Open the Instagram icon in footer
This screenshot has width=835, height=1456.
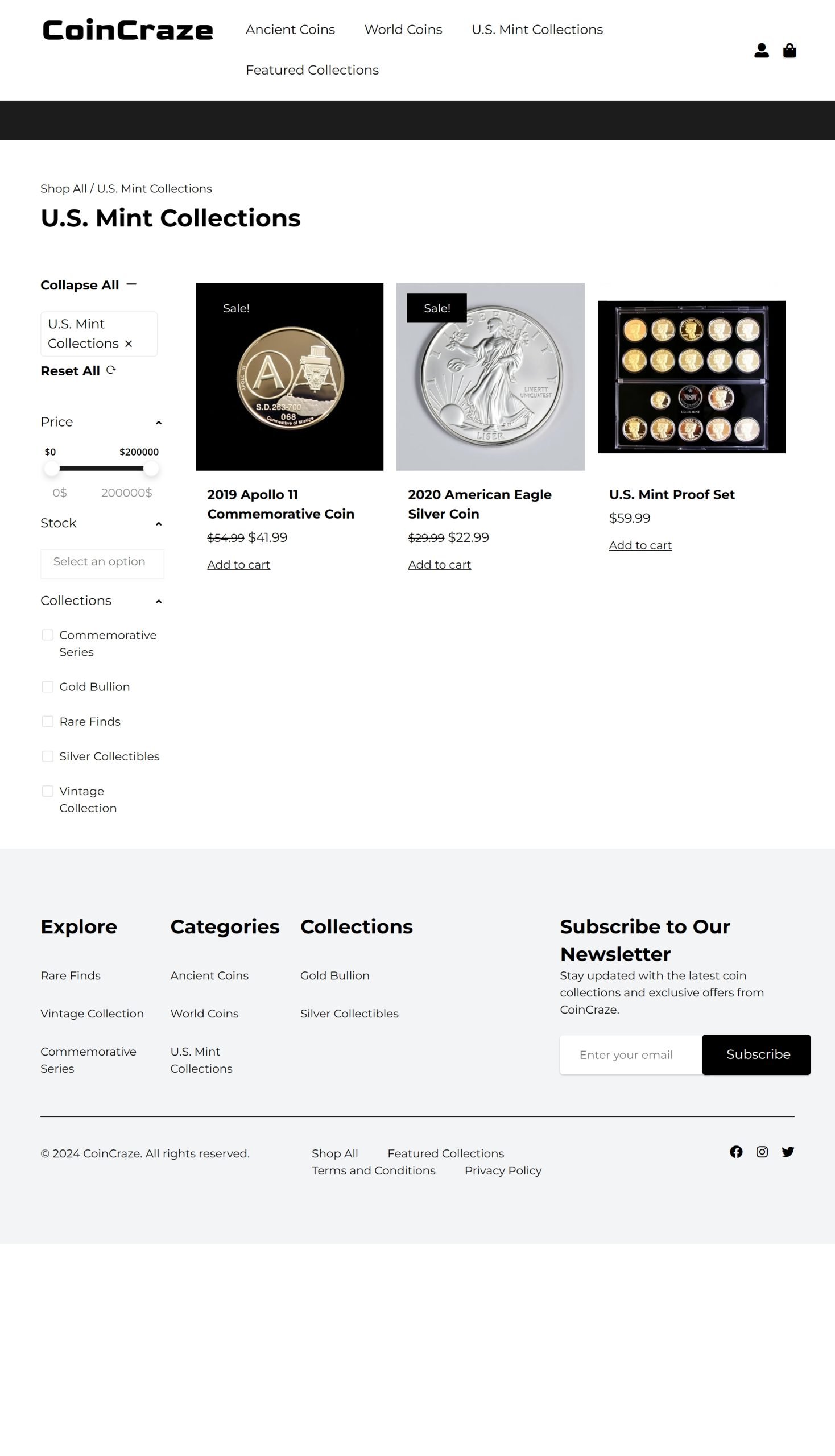pyautogui.click(x=762, y=1152)
